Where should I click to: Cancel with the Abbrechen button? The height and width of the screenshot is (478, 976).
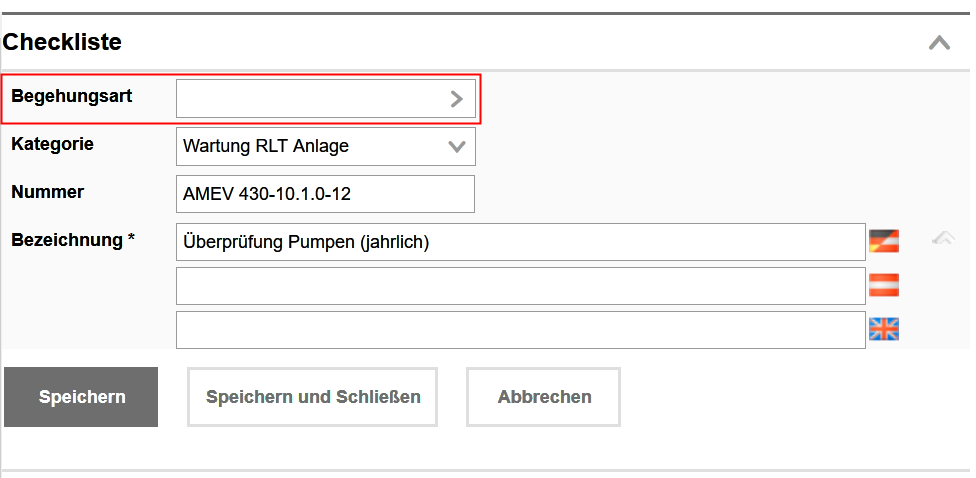(544, 397)
